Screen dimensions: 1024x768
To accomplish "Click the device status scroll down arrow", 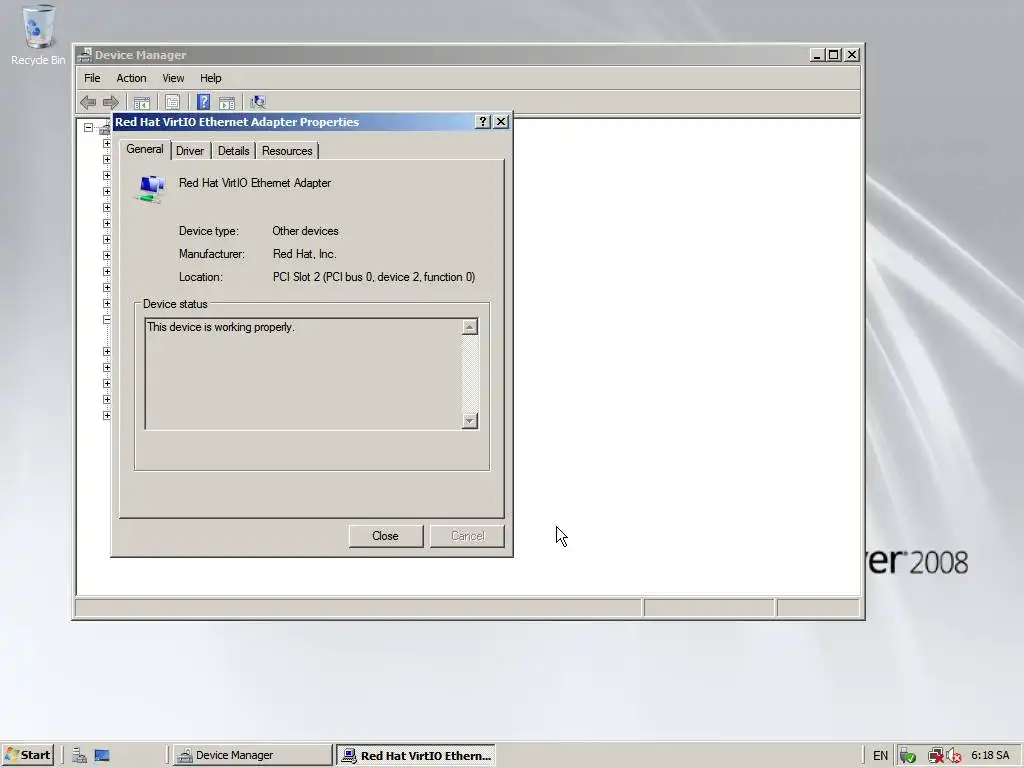I will [x=470, y=421].
